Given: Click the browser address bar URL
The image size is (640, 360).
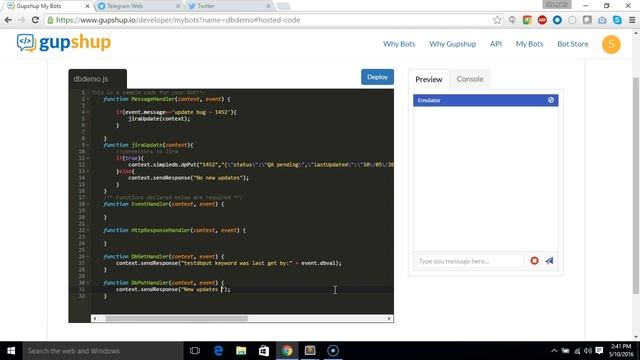Looking at the screenshot, I should [x=178, y=20].
